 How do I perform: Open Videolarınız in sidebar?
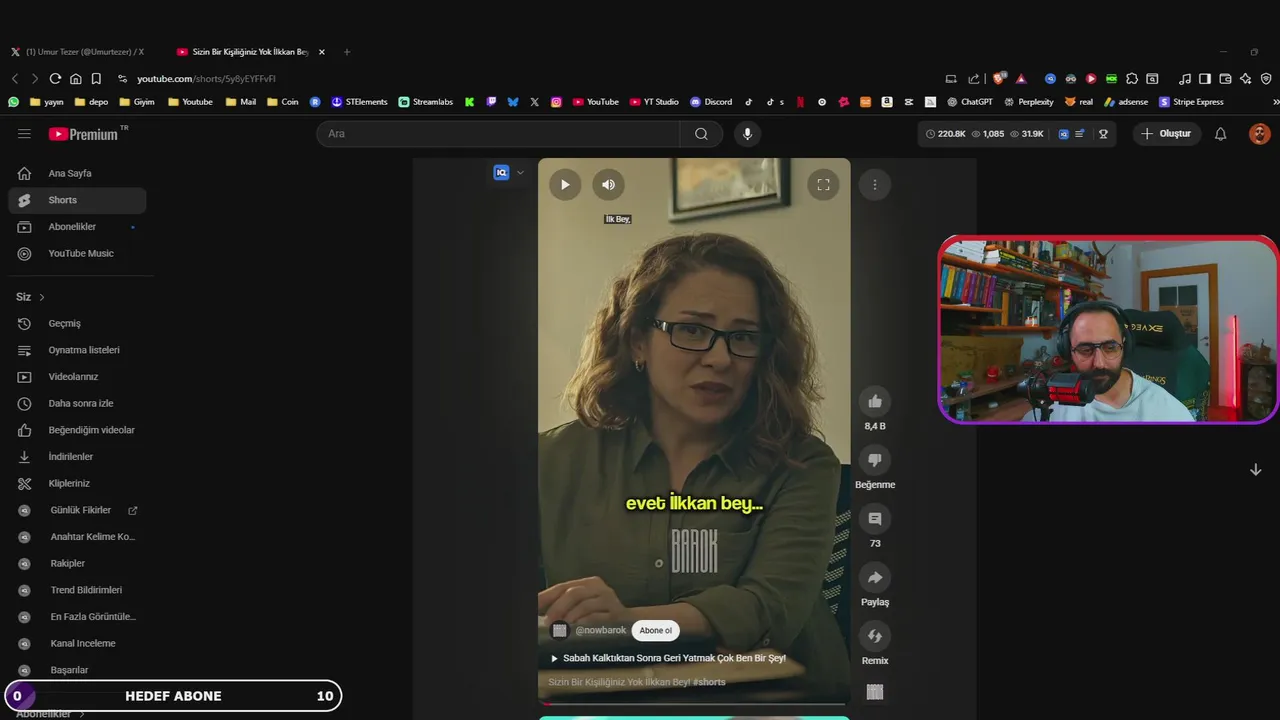(x=77, y=377)
